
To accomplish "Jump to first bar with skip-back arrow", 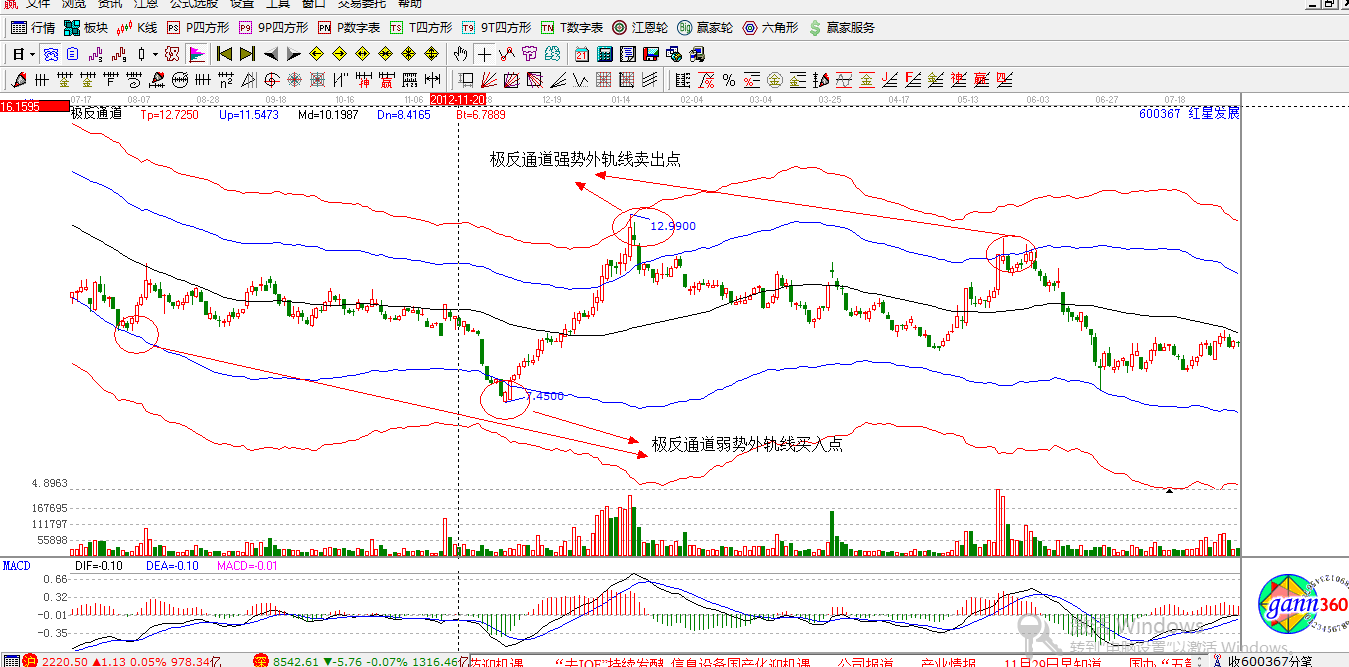I will [x=224, y=54].
